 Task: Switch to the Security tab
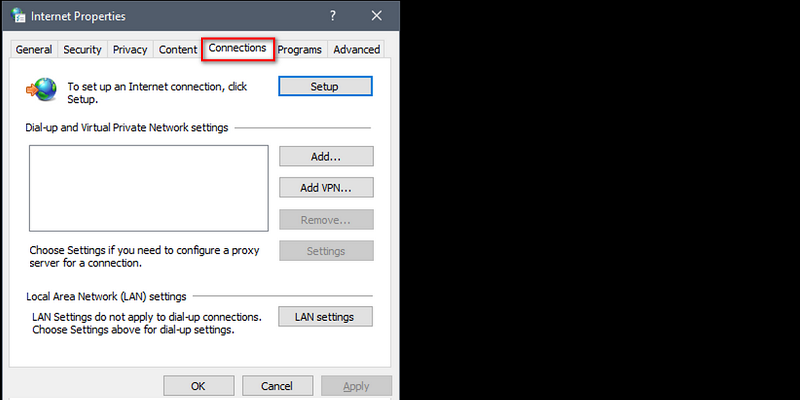82,49
